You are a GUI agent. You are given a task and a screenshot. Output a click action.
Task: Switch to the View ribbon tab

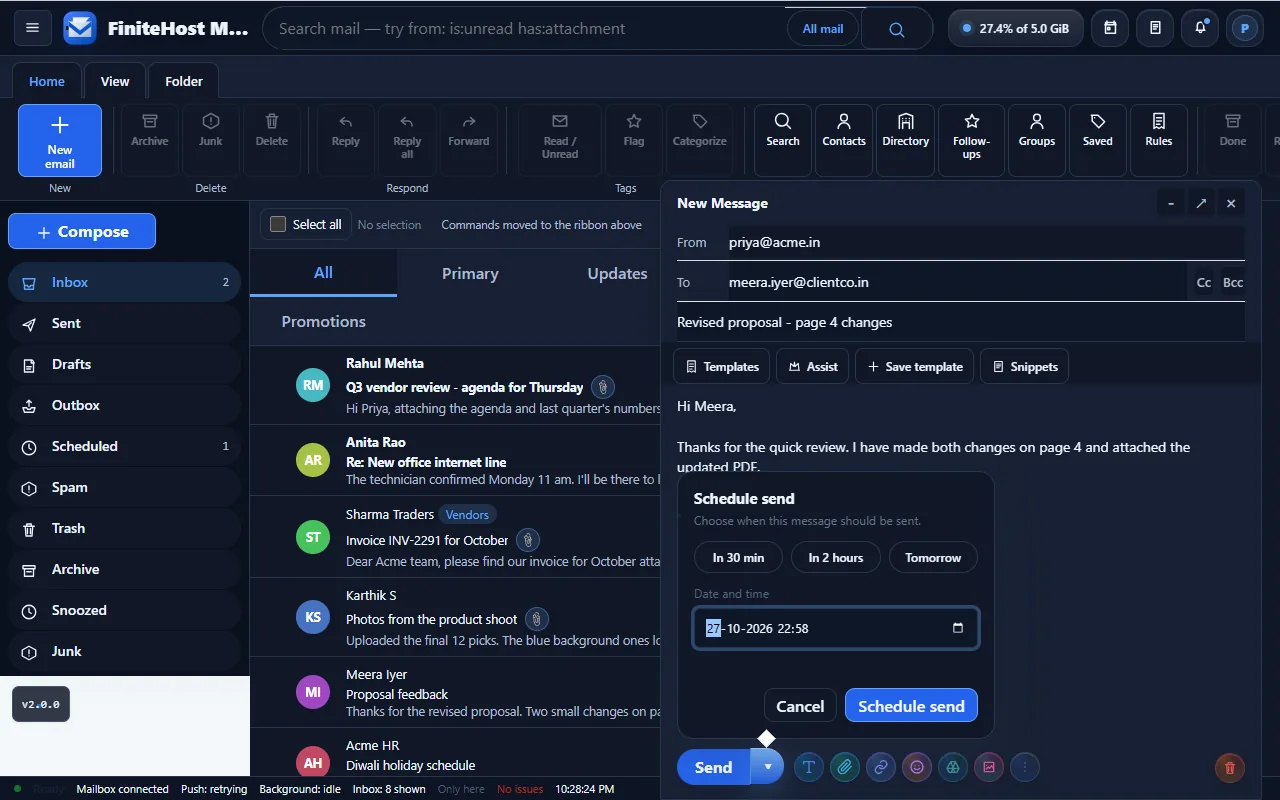pos(115,81)
